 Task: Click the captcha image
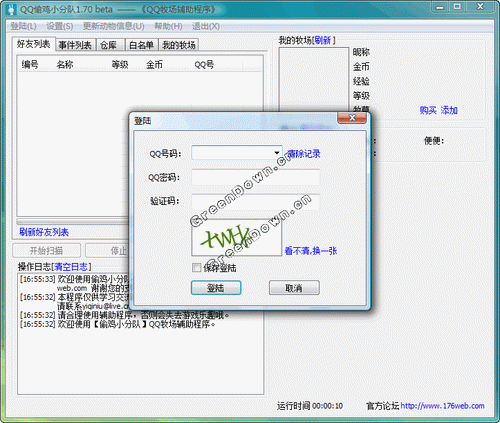coord(237,237)
